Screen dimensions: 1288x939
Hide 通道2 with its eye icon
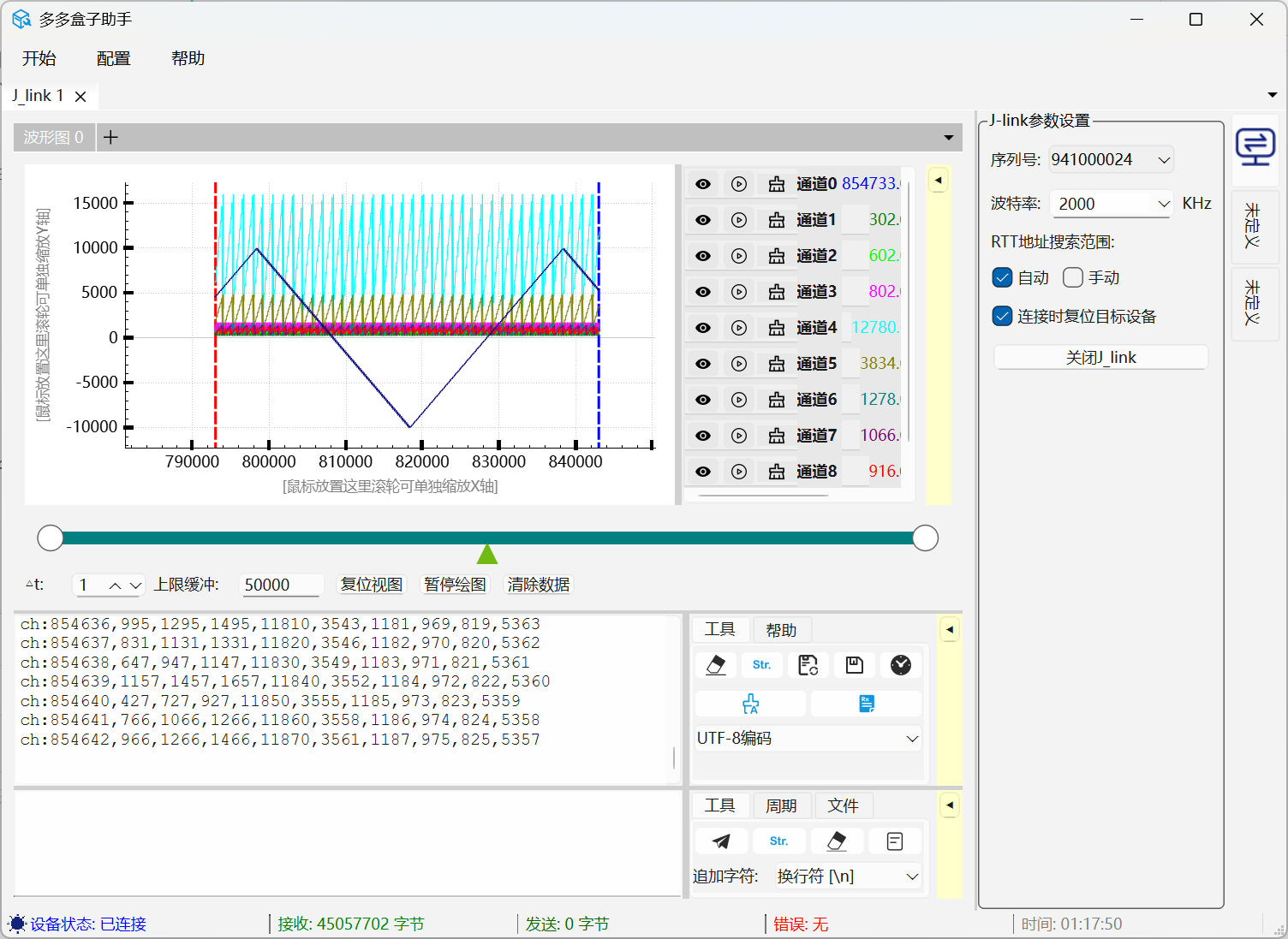pyautogui.click(x=703, y=256)
